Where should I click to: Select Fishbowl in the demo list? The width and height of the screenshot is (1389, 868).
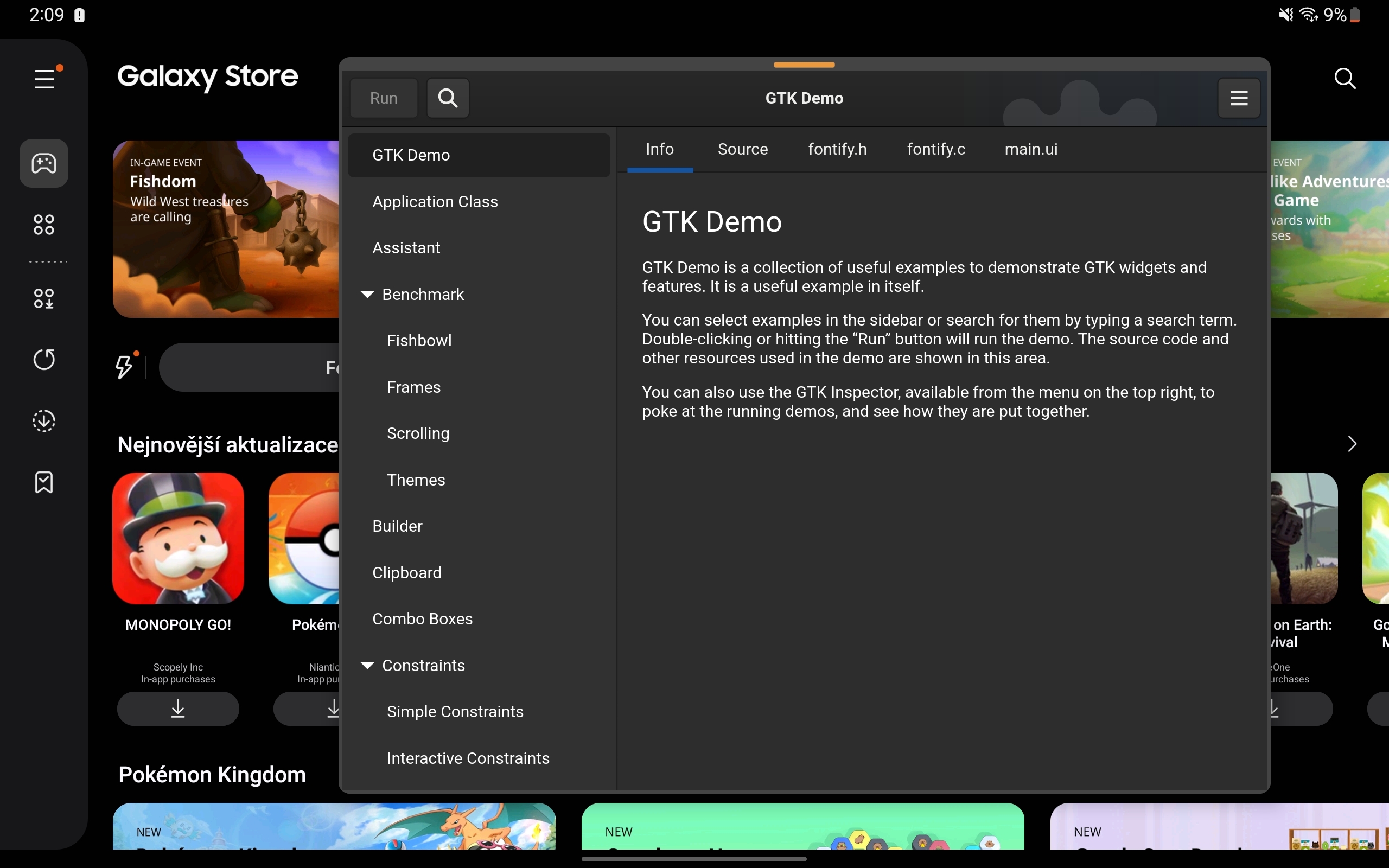[419, 341]
